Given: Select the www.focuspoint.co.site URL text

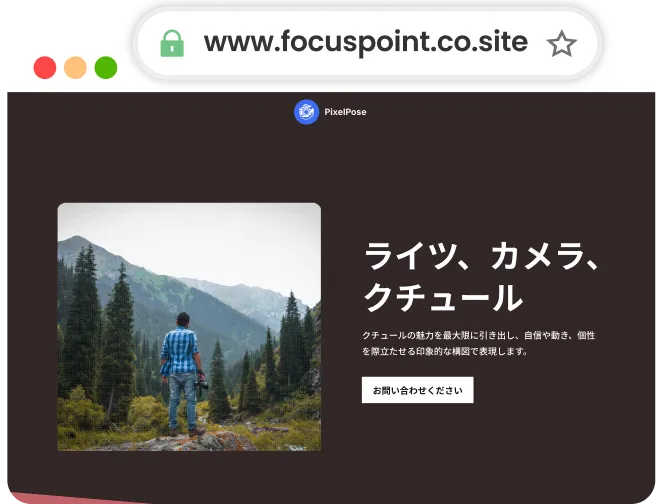Looking at the screenshot, I should 366,42.
